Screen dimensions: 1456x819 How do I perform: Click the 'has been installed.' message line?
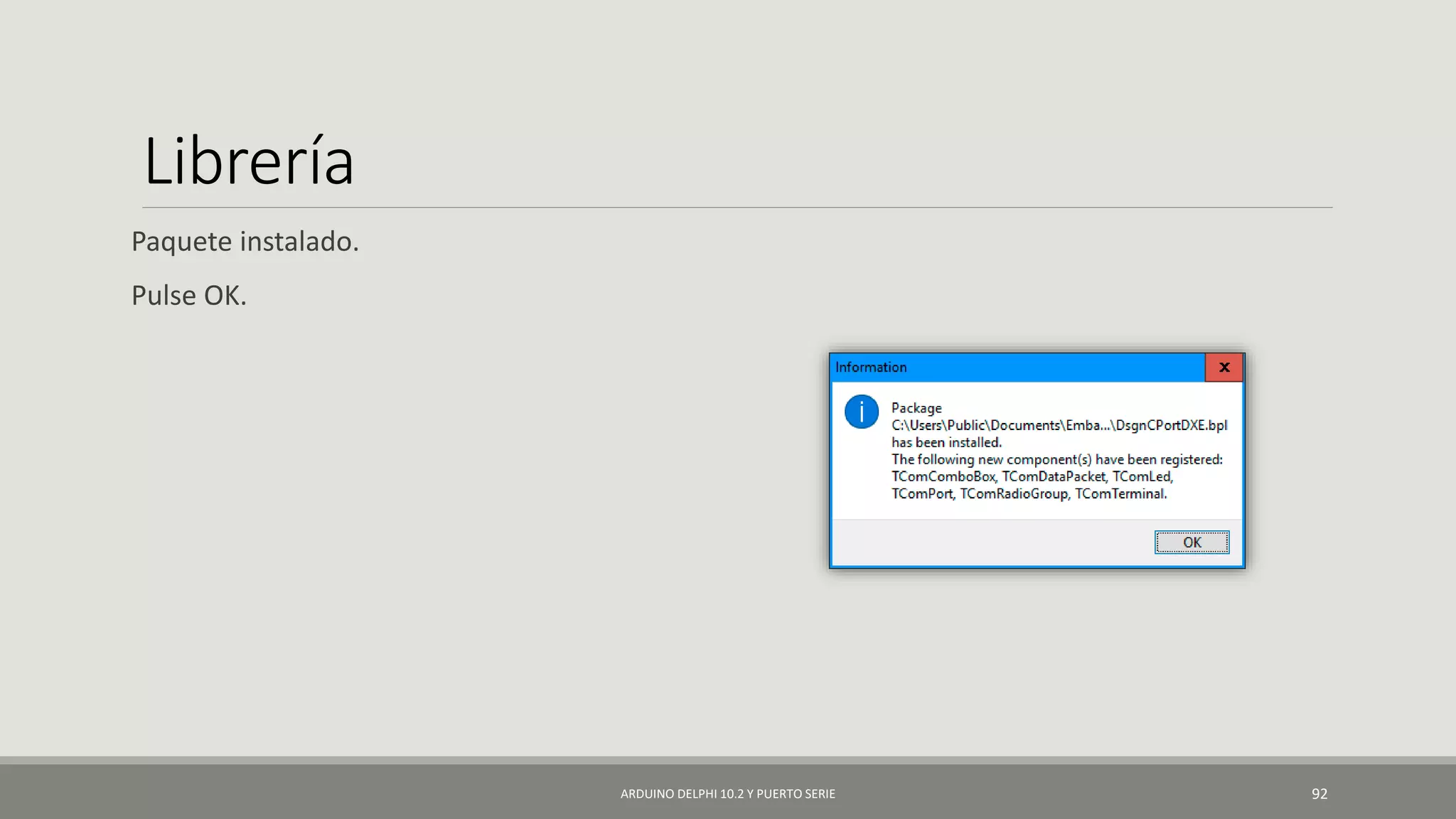pyautogui.click(x=946, y=442)
